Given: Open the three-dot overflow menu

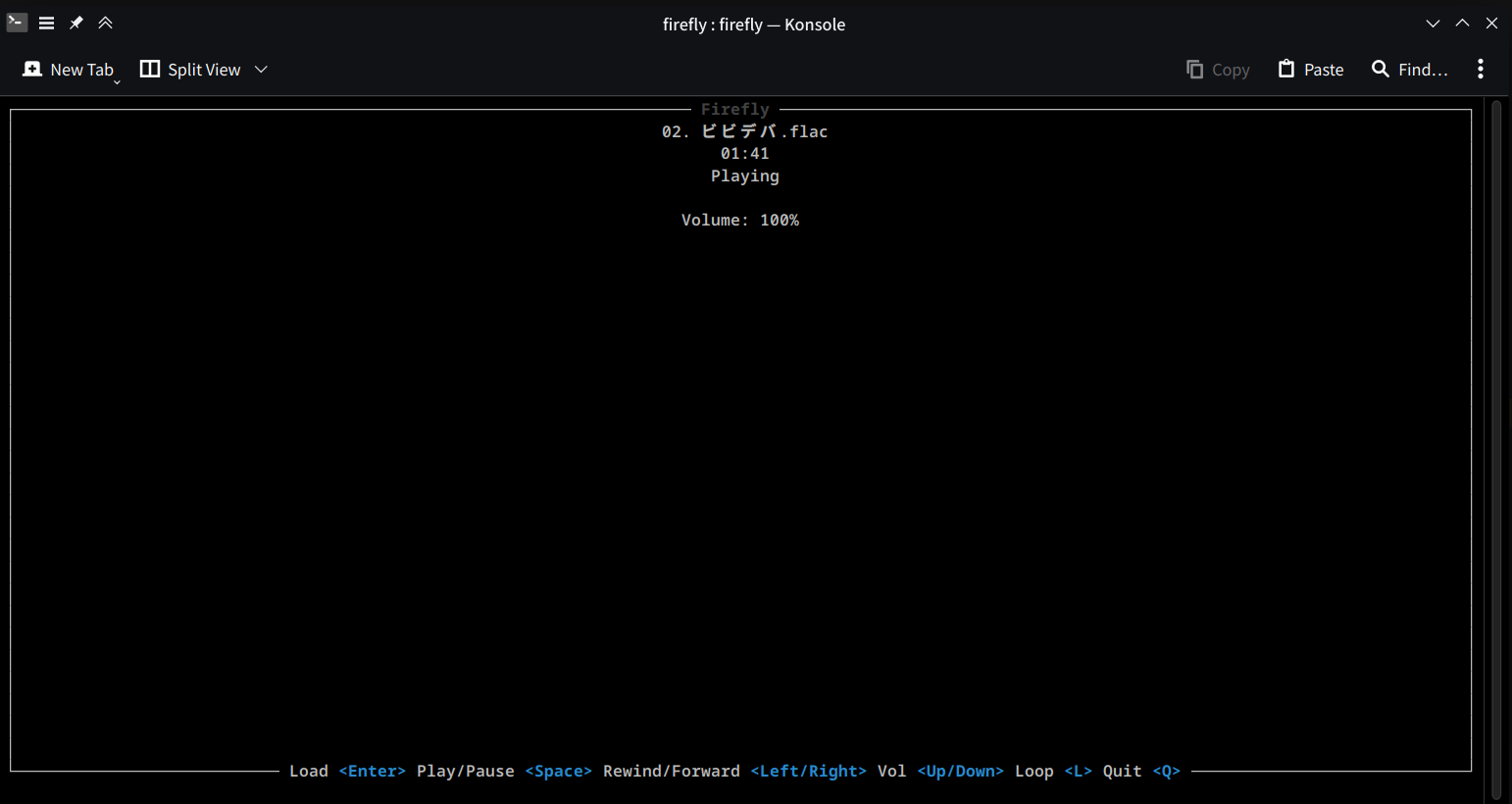Looking at the screenshot, I should click(x=1481, y=69).
